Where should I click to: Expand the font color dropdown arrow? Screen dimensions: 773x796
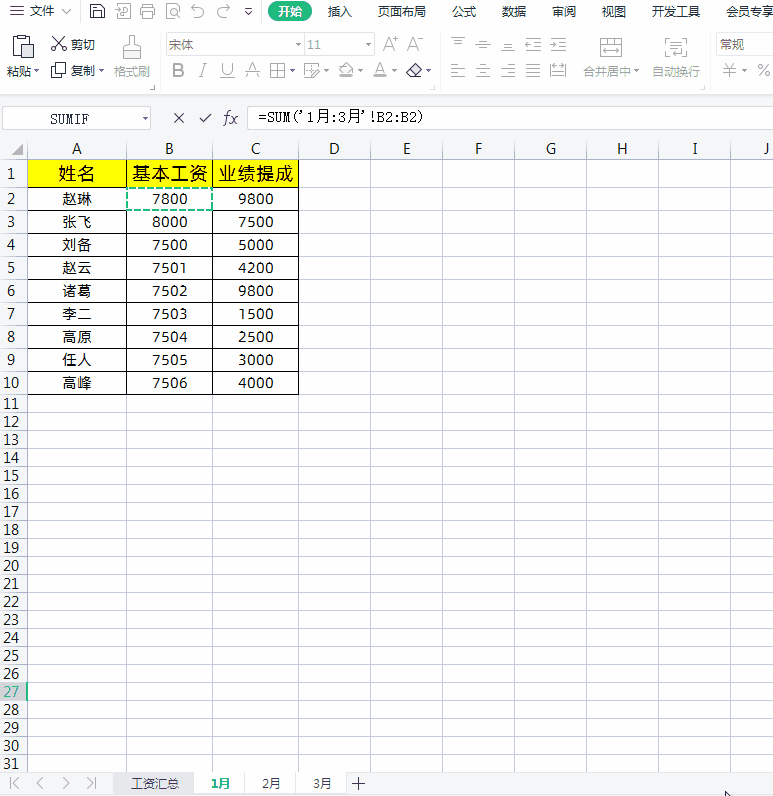pos(394,71)
